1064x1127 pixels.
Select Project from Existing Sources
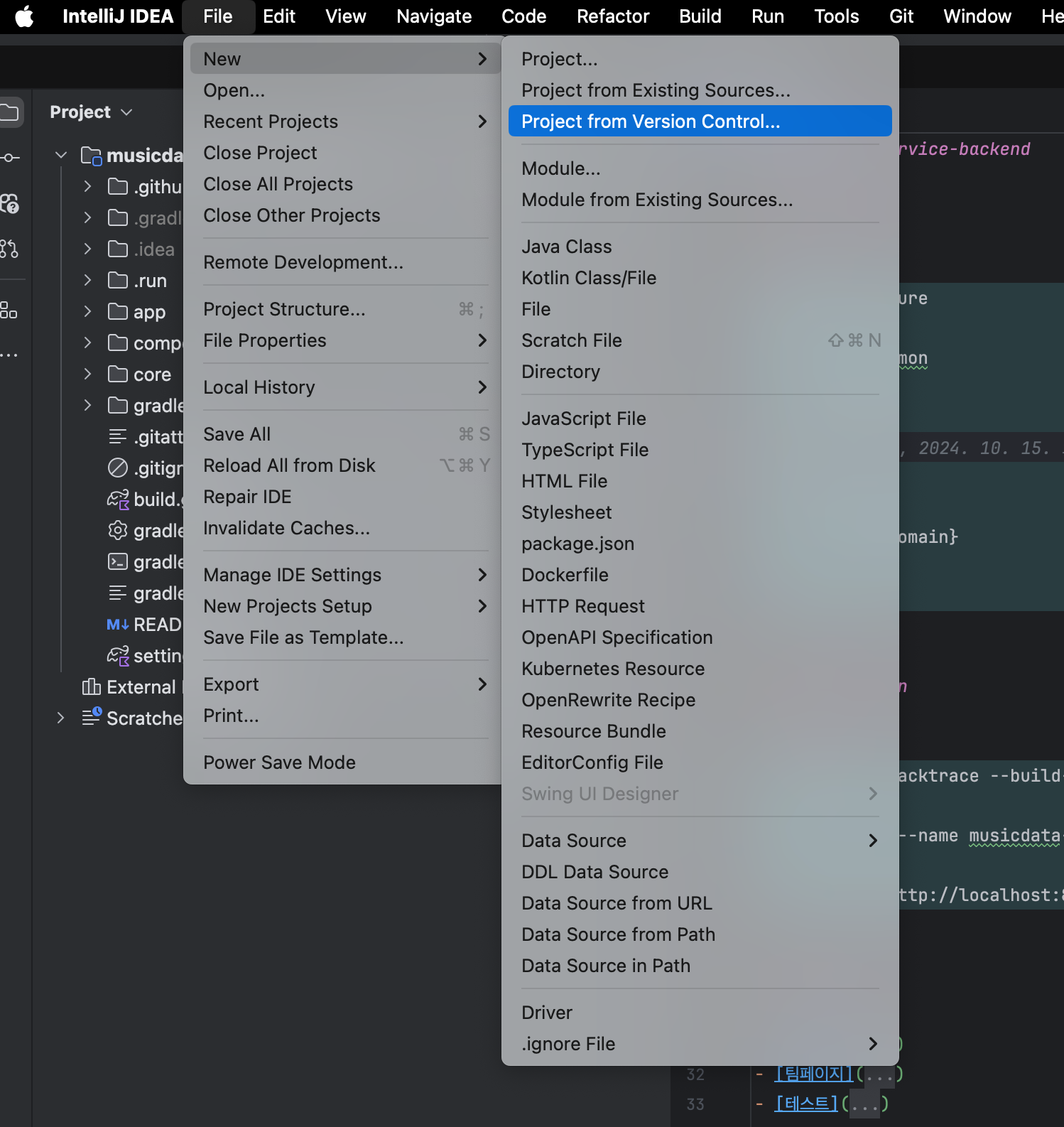click(x=700, y=90)
